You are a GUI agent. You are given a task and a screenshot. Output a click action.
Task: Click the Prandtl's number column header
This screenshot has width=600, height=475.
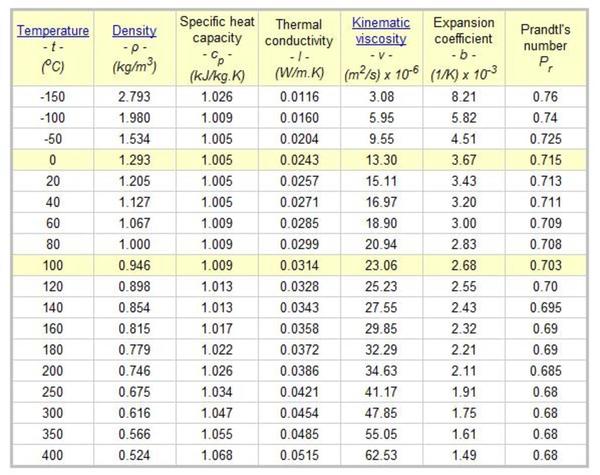(x=547, y=49)
